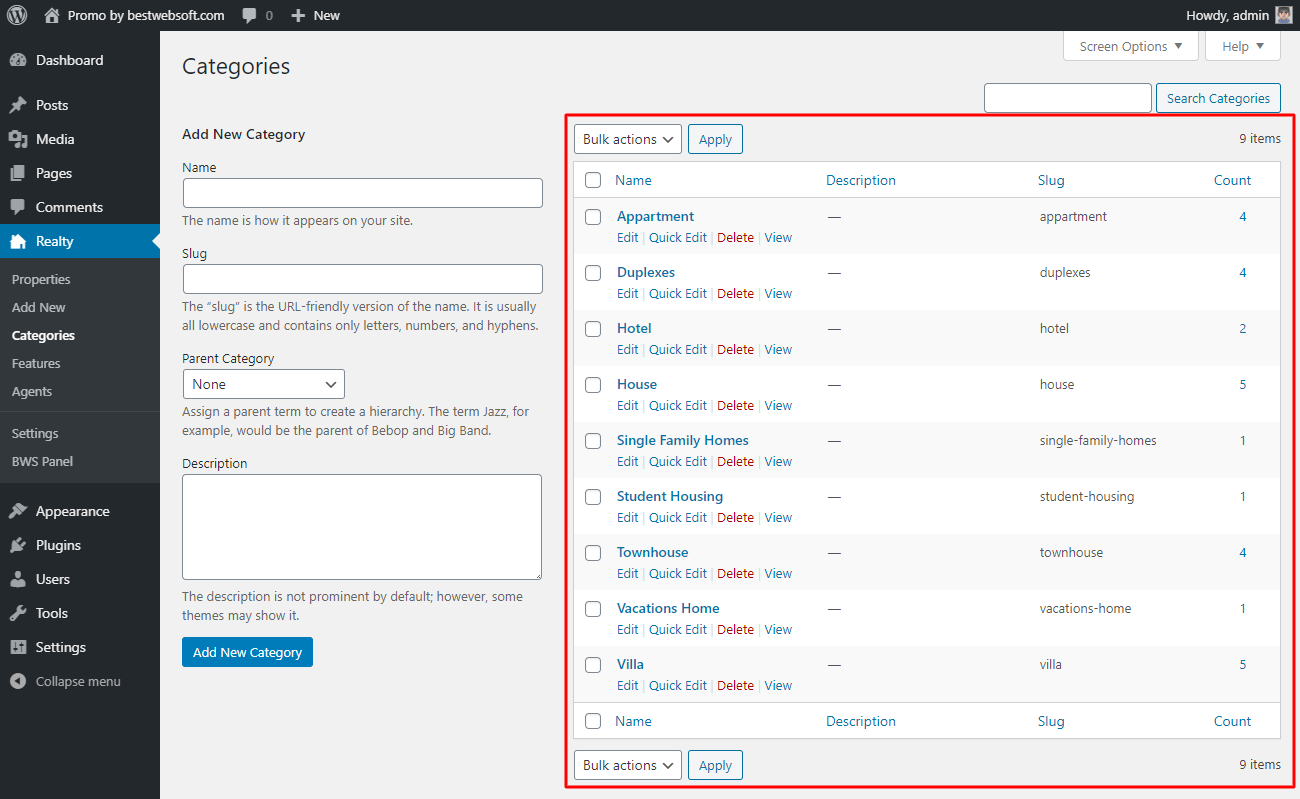Click the Settings sliders icon in sidebar
The width and height of the screenshot is (1300, 799).
click(x=18, y=647)
